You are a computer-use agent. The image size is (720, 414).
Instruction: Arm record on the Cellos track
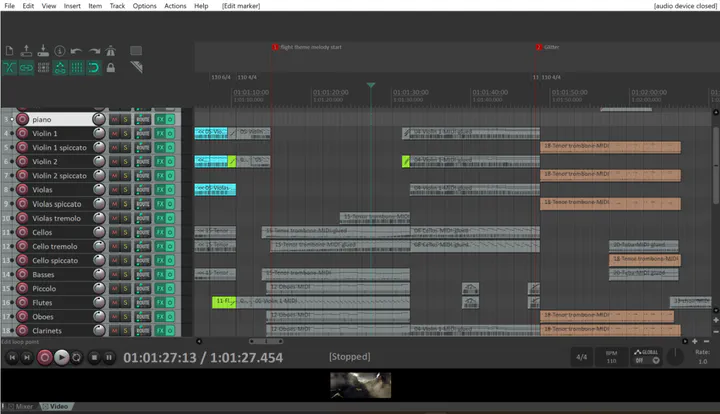click(x=22, y=232)
